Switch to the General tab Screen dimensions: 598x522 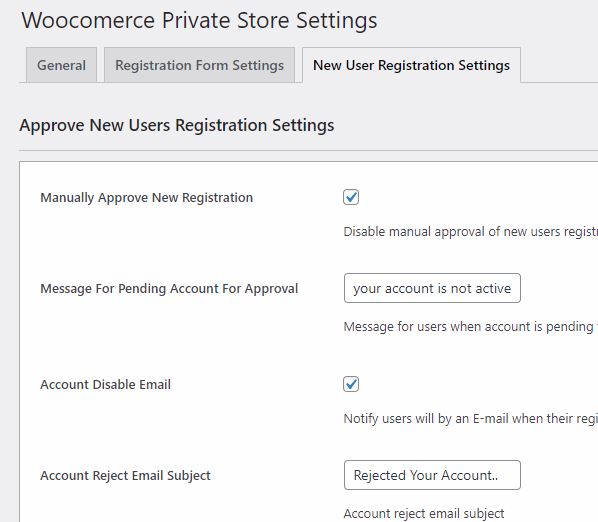61,65
